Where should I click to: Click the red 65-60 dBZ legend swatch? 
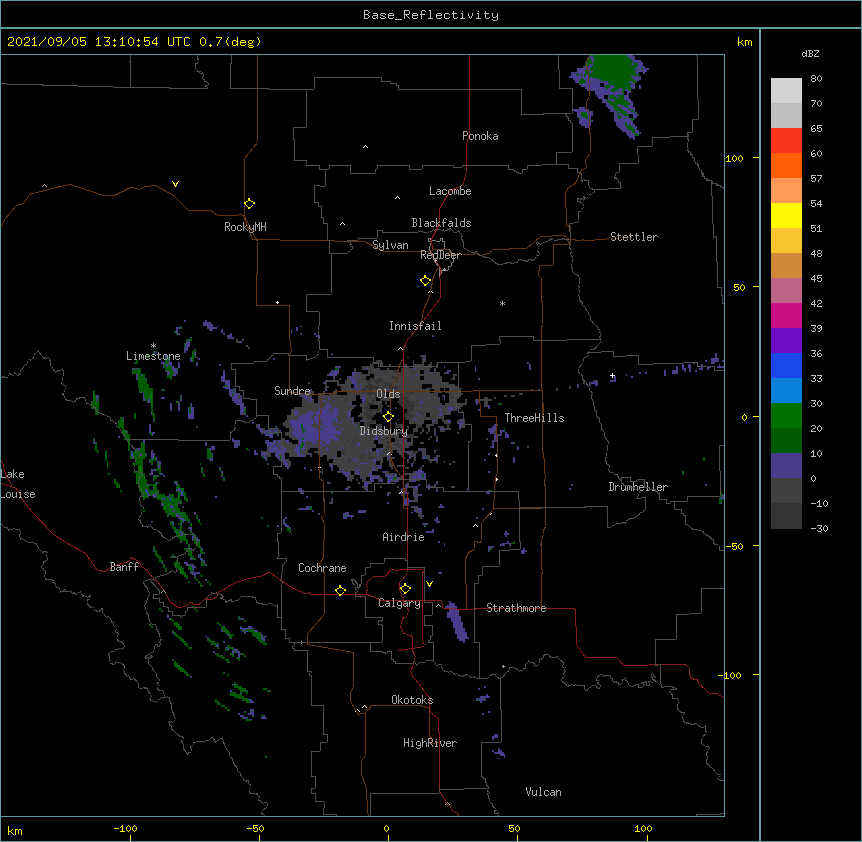pos(786,140)
